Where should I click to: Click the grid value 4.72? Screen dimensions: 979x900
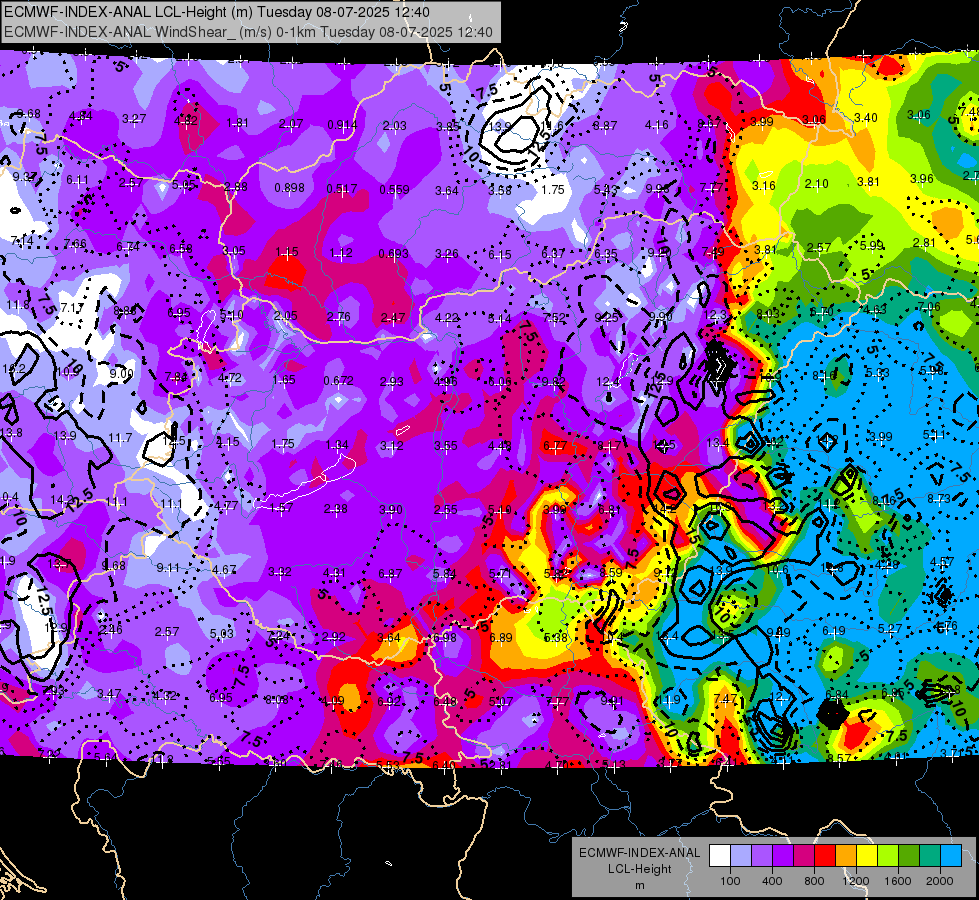coord(230,377)
